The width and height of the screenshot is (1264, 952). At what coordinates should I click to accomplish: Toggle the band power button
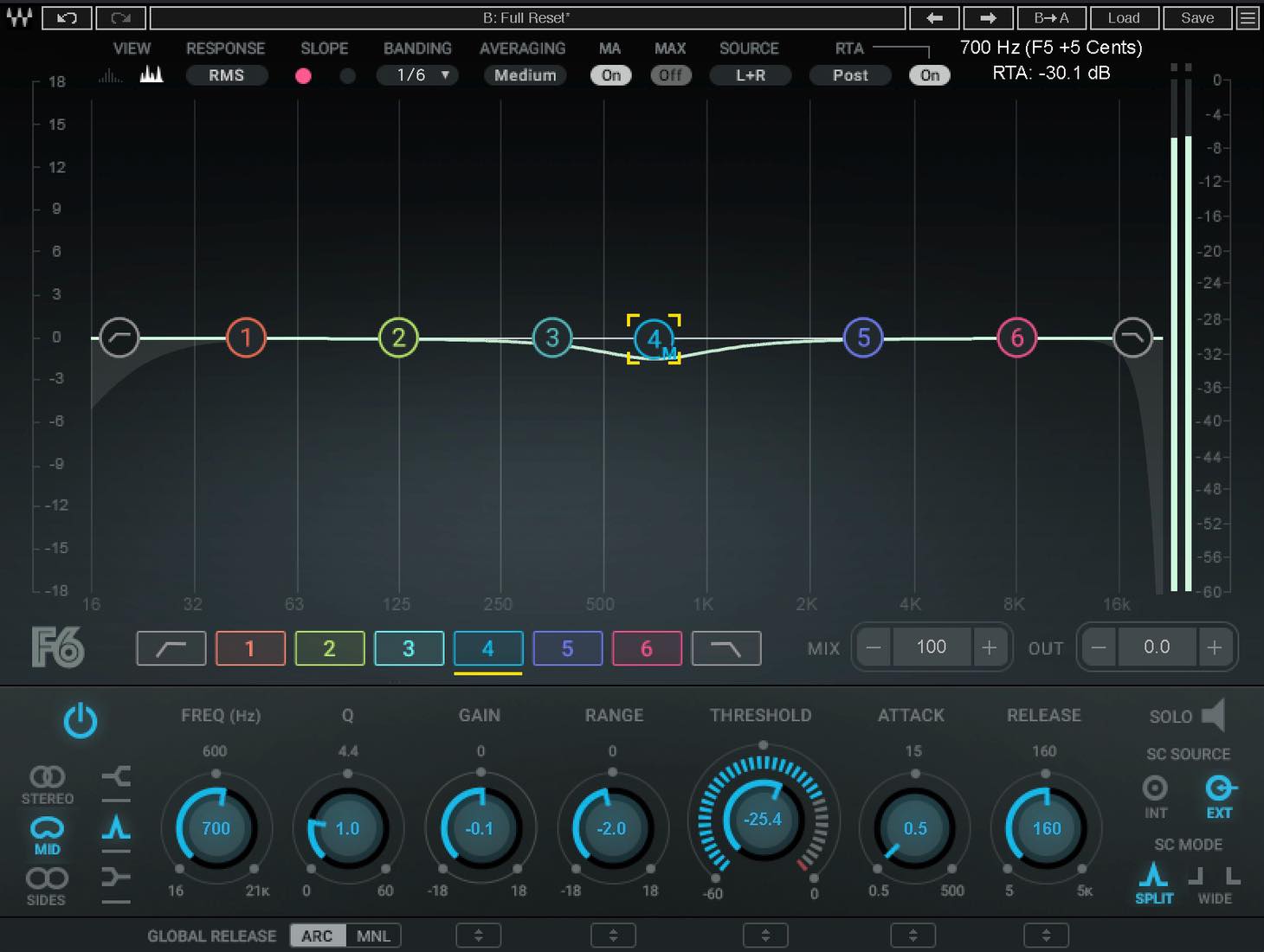point(81,720)
